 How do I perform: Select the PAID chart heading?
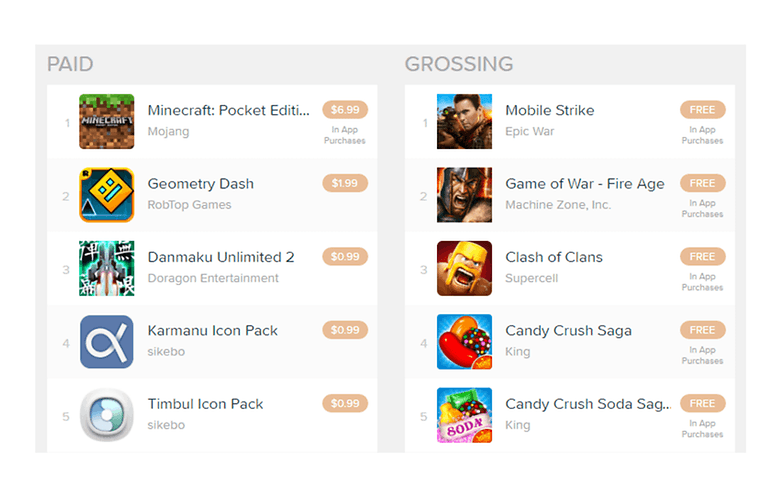[x=70, y=64]
